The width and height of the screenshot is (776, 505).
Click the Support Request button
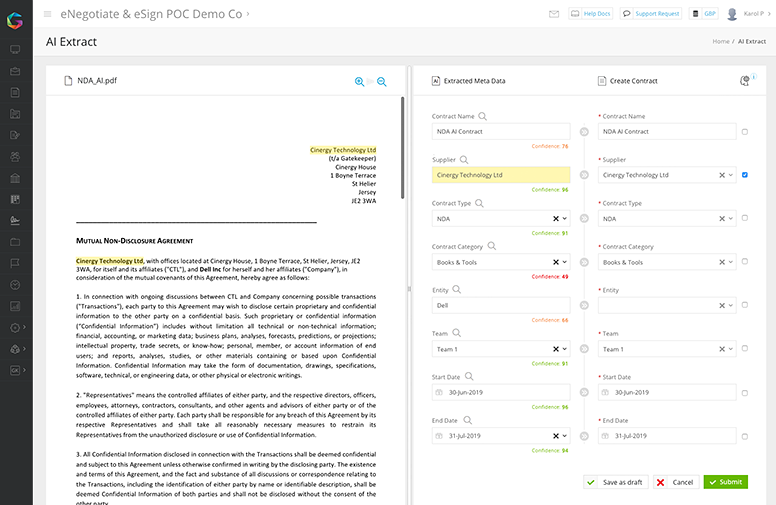(651, 14)
